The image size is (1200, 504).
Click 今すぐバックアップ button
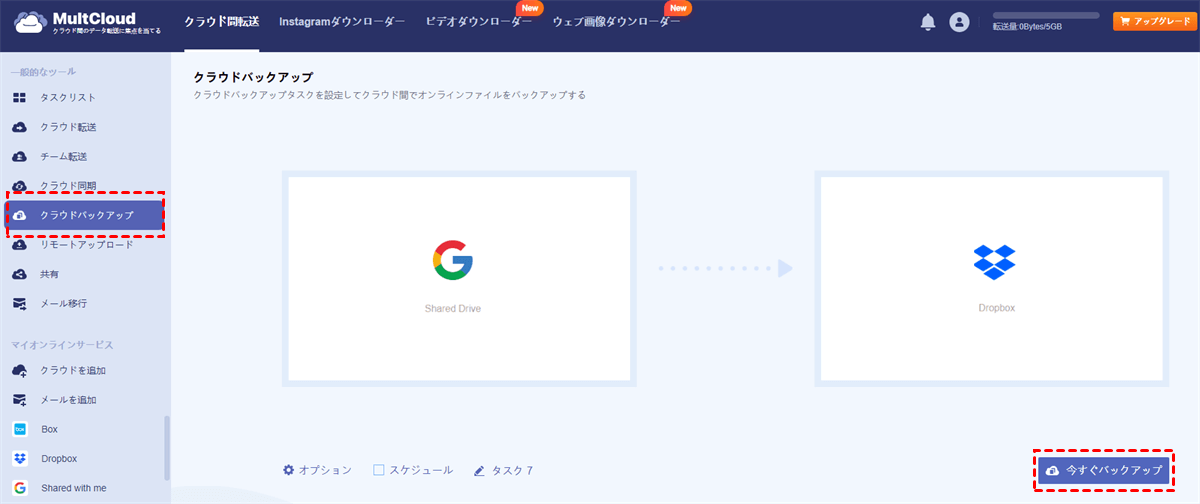1103,470
